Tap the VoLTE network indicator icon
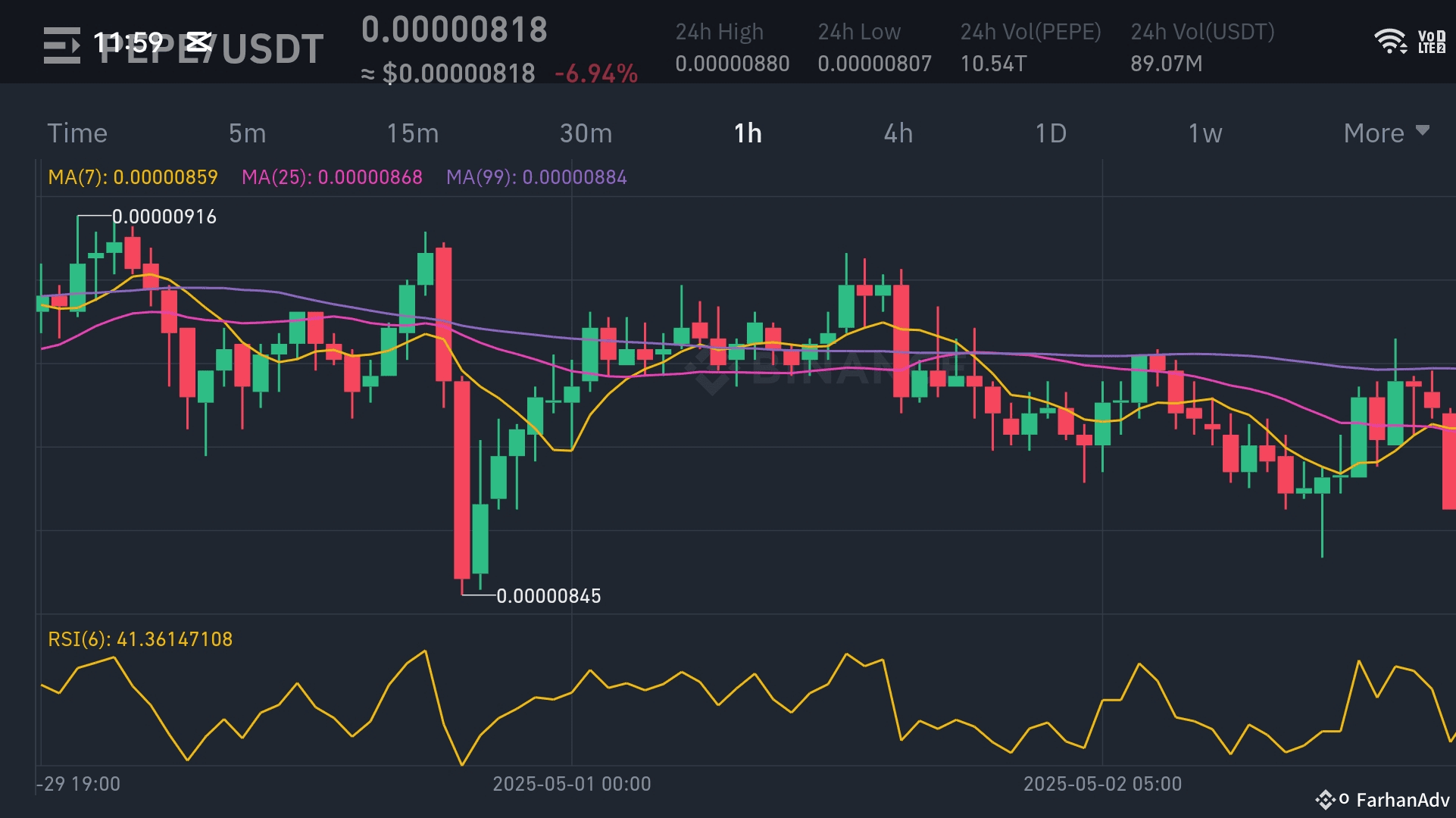 pyautogui.click(x=1431, y=42)
